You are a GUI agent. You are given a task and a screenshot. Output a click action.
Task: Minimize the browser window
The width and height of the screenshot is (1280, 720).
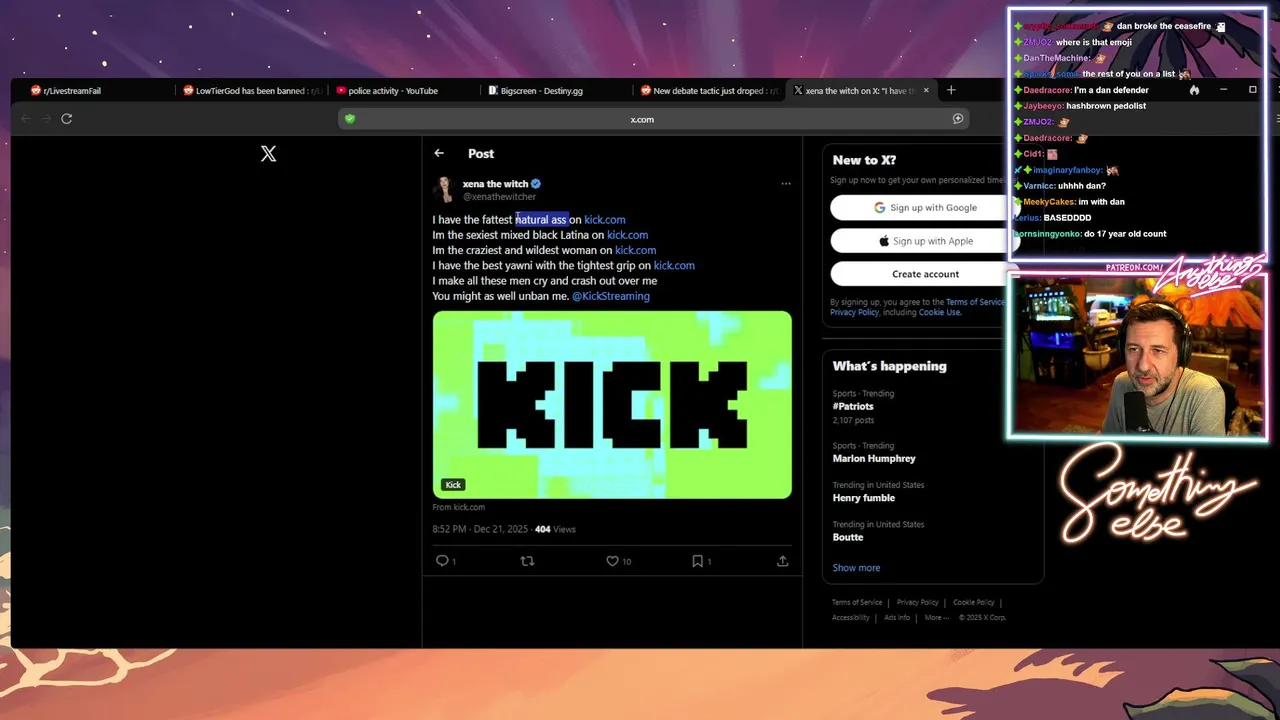coord(1224,90)
